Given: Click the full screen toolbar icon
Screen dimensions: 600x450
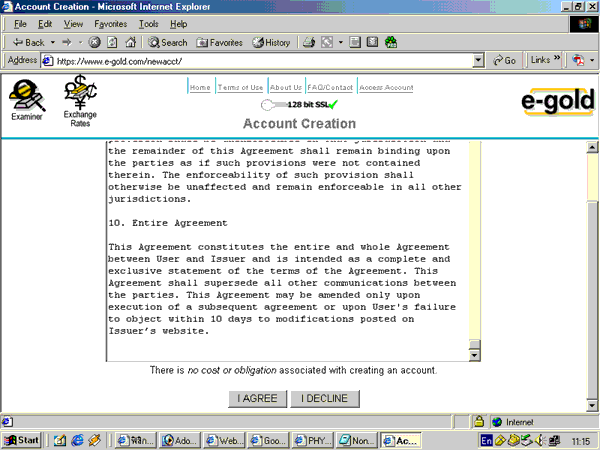Looking at the screenshot, I should pos(327,42).
